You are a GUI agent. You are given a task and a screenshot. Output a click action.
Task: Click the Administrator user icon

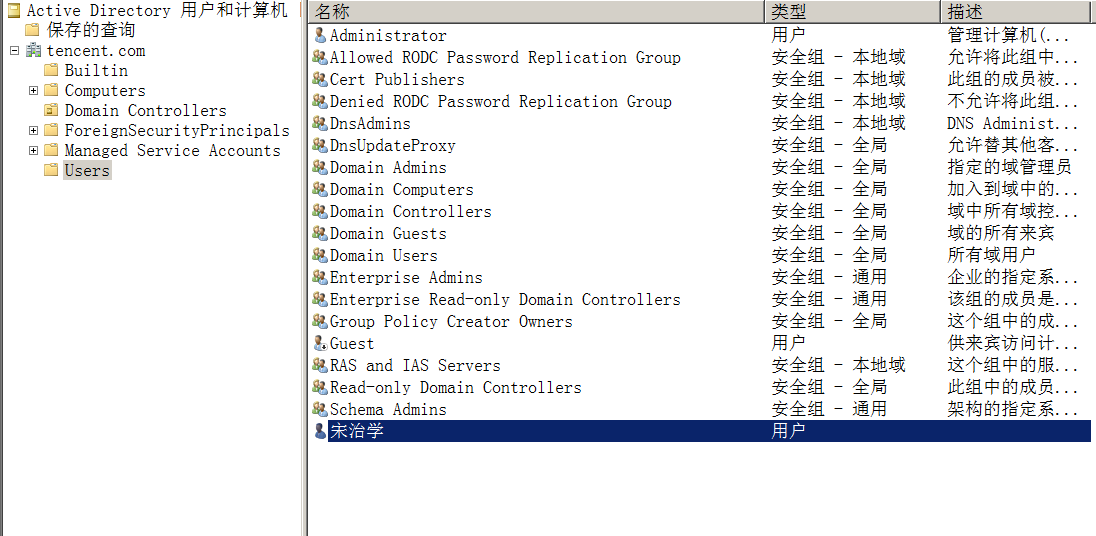coord(320,36)
